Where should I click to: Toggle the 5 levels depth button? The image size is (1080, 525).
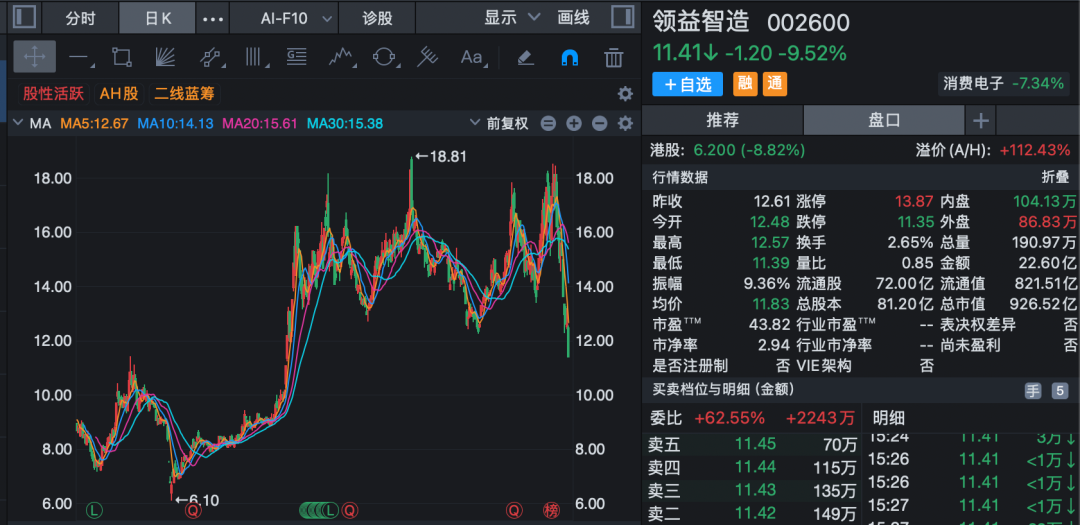tap(1060, 391)
